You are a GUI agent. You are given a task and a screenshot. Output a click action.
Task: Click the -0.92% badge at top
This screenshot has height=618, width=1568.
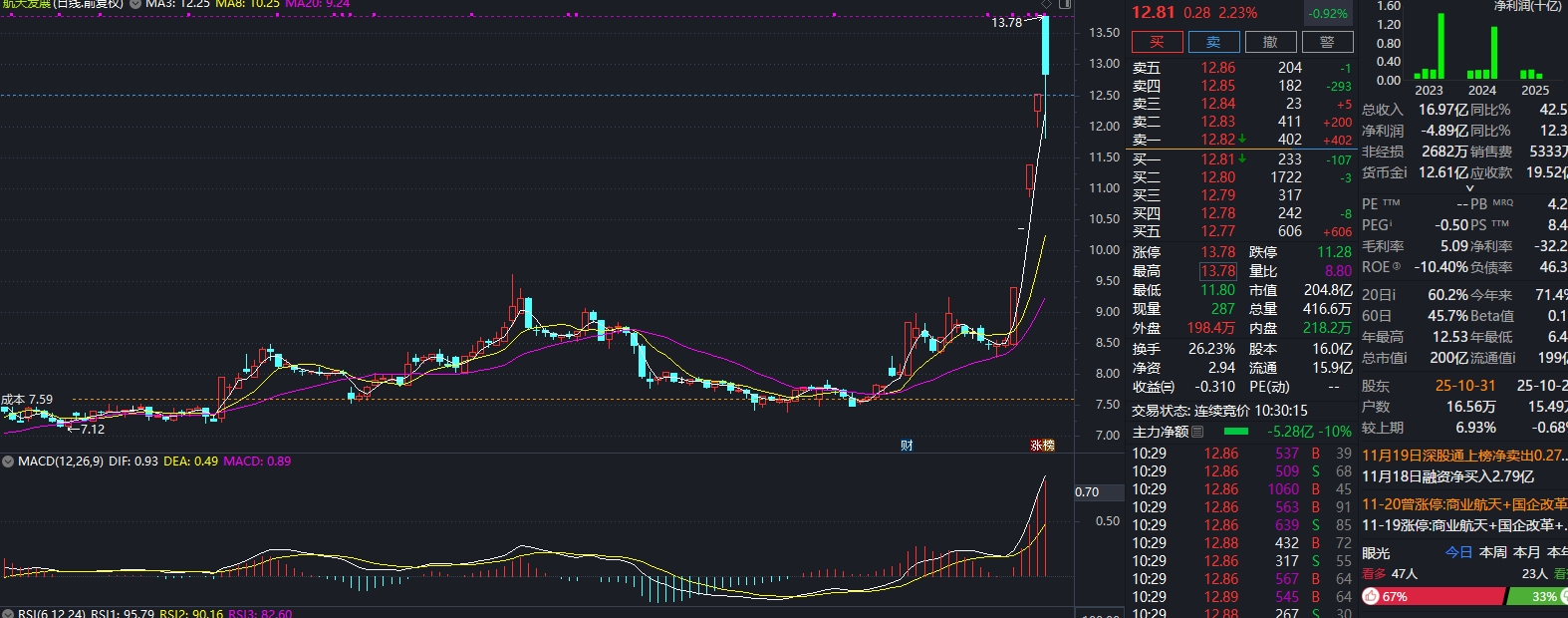click(x=1329, y=14)
